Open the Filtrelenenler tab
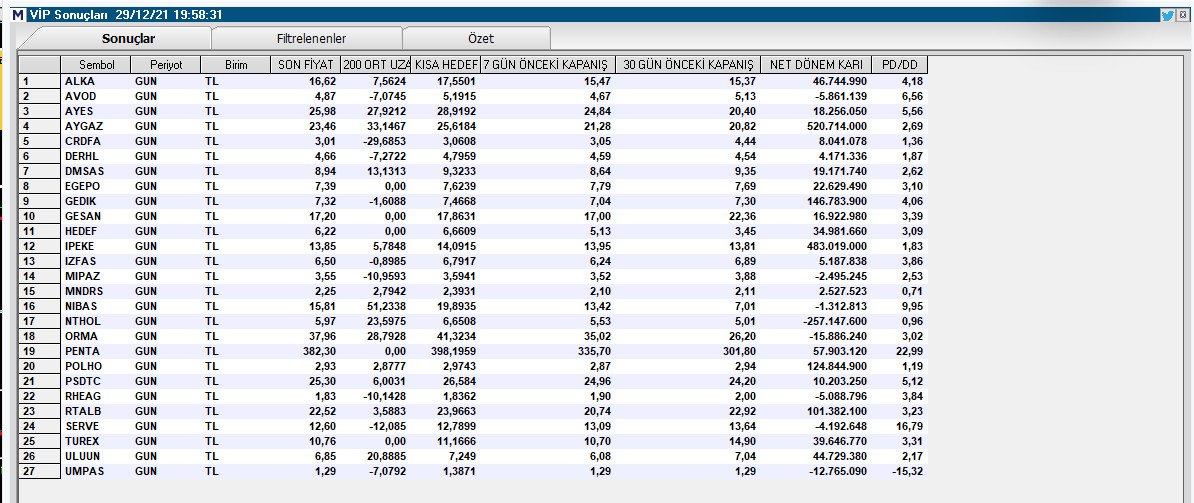 tap(312, 38)
